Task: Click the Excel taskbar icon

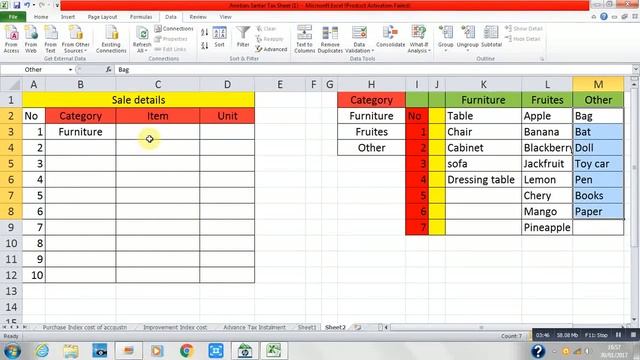Action: tap(274, 351)
